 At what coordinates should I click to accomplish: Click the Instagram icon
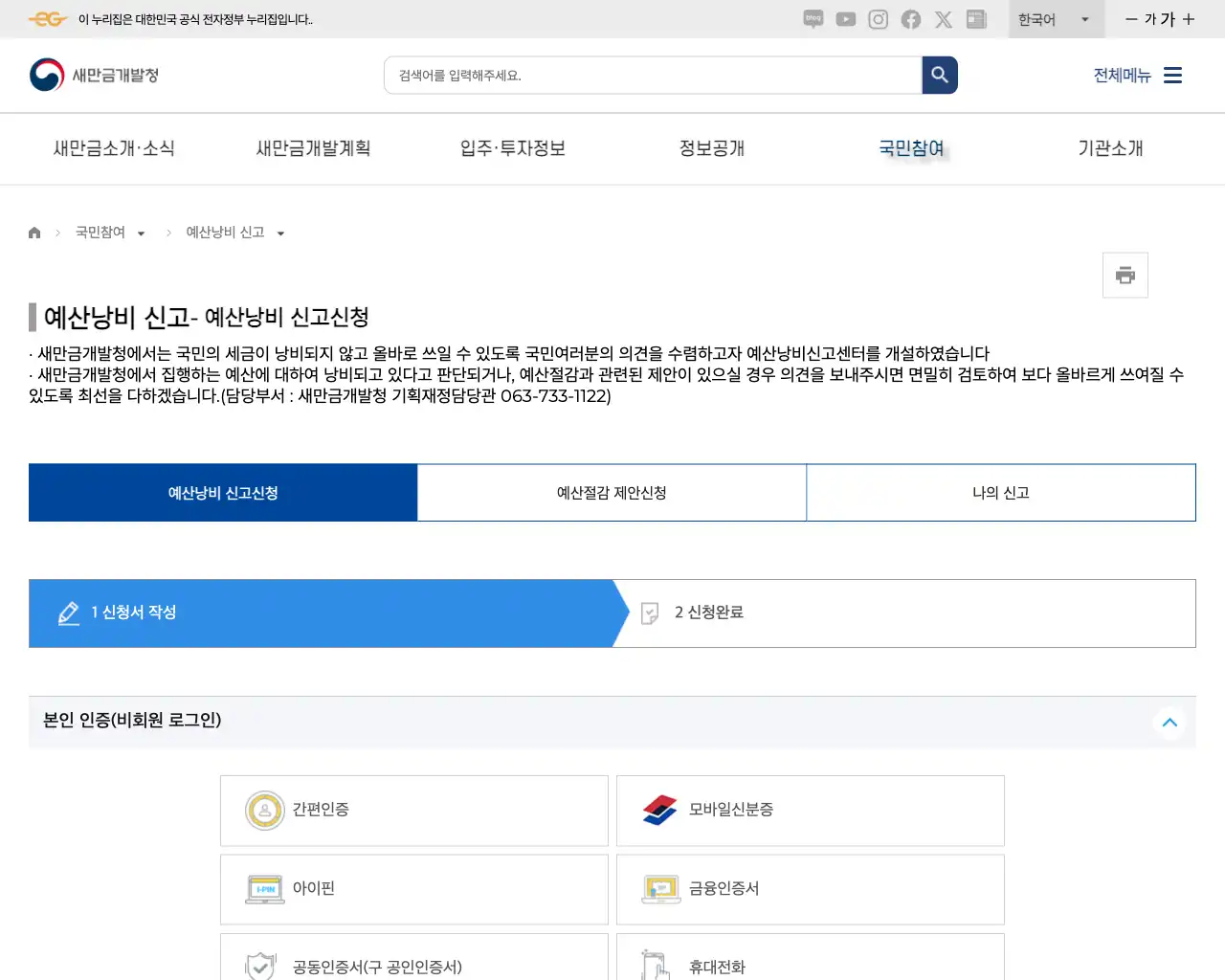878,19
